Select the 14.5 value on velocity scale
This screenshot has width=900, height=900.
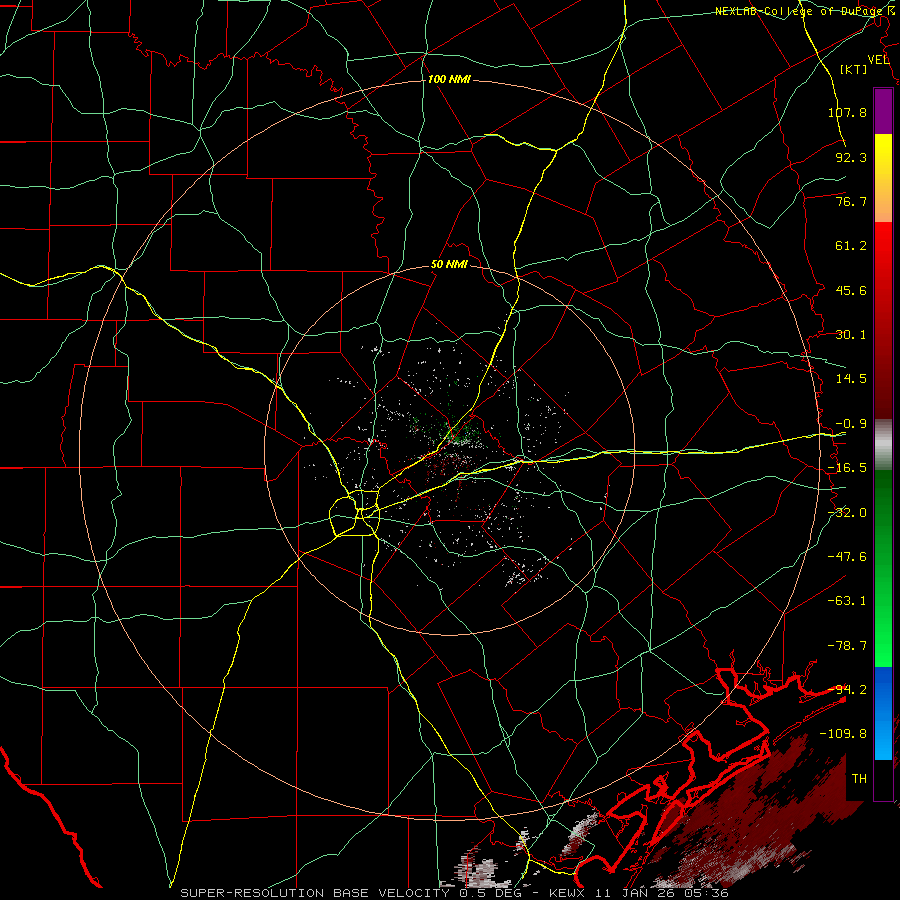[x=851, y=378]
